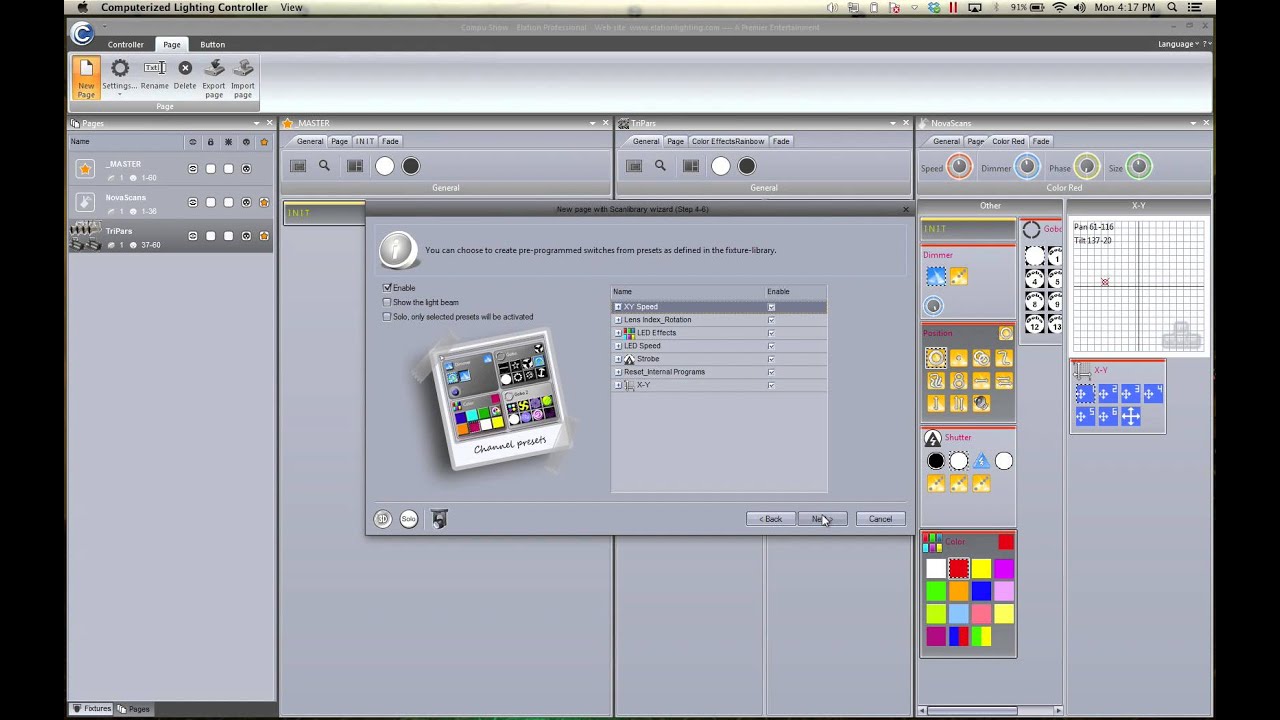
Task: Open the Fade tab in the _MASTER panel
Action: coord(390,141)
